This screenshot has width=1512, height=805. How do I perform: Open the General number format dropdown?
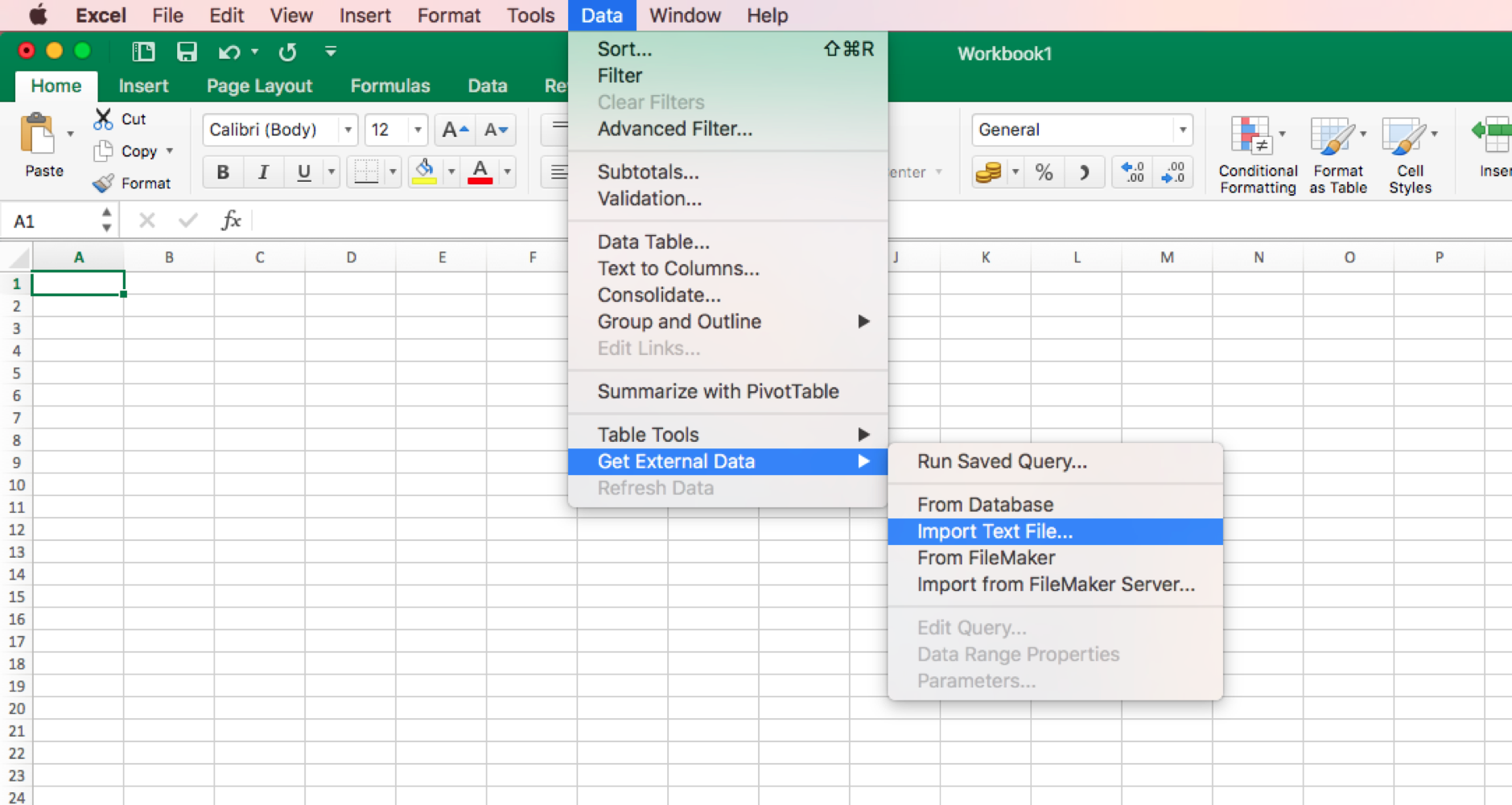(x=1181, y=130)
